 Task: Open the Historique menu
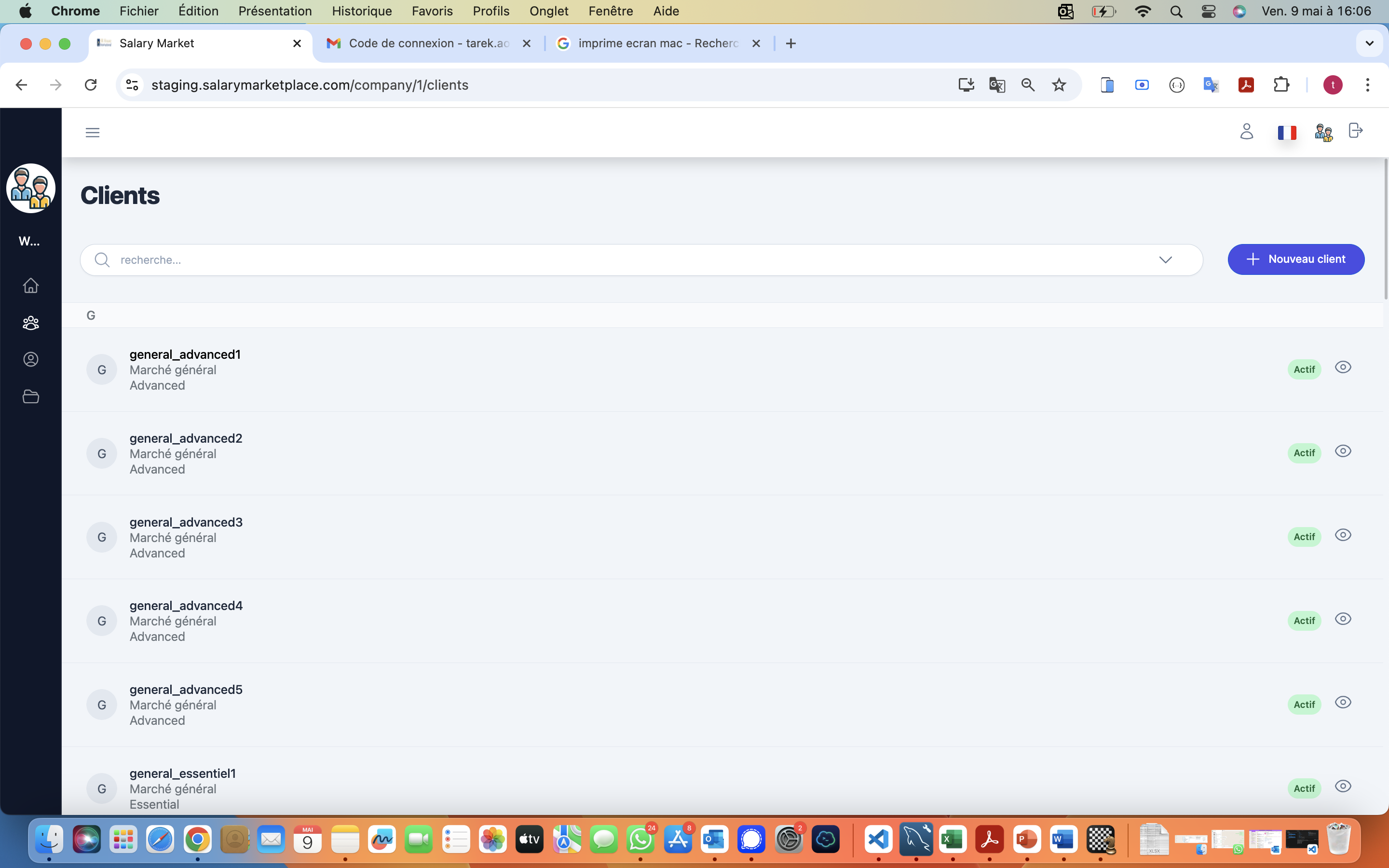[x=362, y=11]
